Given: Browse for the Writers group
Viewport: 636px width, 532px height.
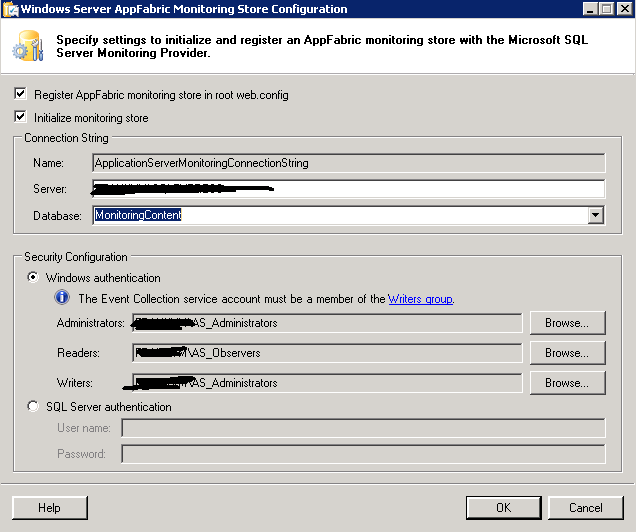Looking at the screenshot, I should point(567,383).
